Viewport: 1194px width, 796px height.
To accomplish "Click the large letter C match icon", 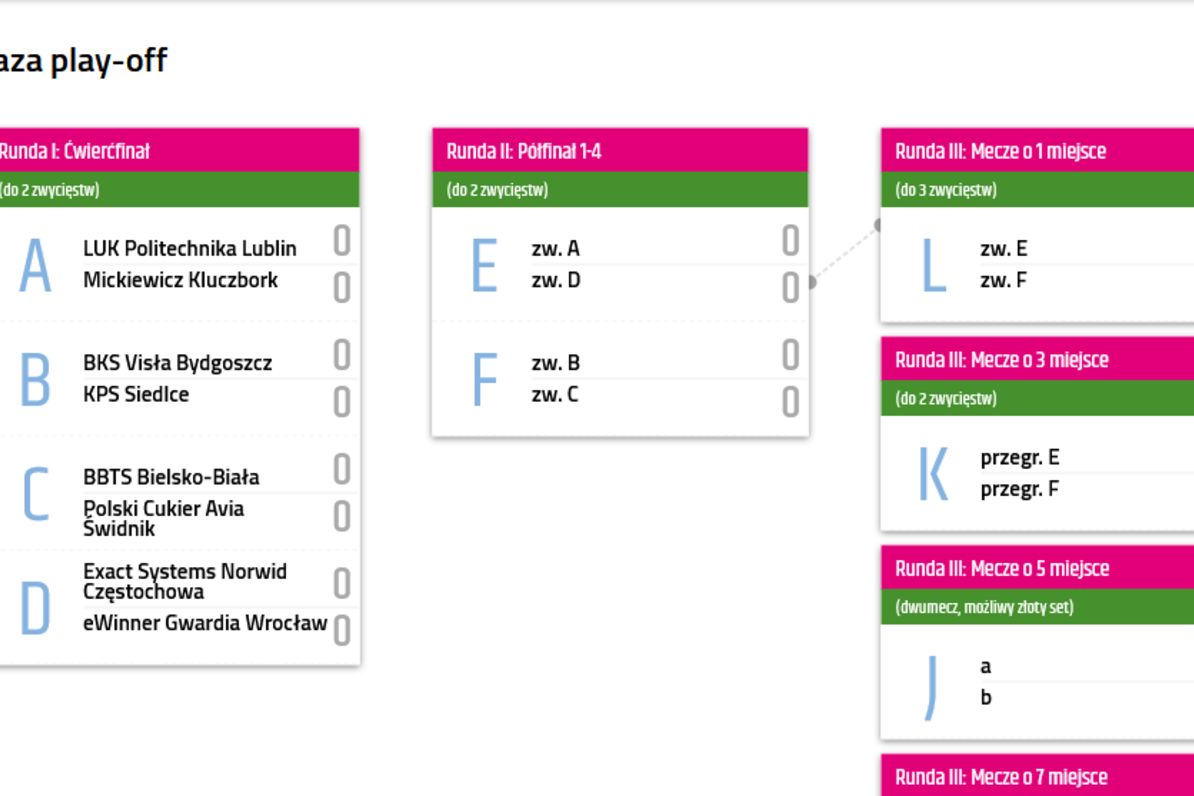I will click(35, 494).
